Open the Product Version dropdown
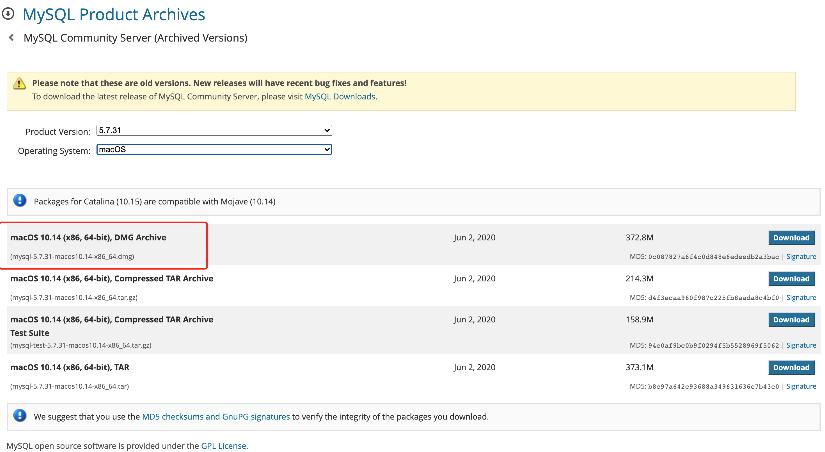825x452 pixels. (213, 131)
